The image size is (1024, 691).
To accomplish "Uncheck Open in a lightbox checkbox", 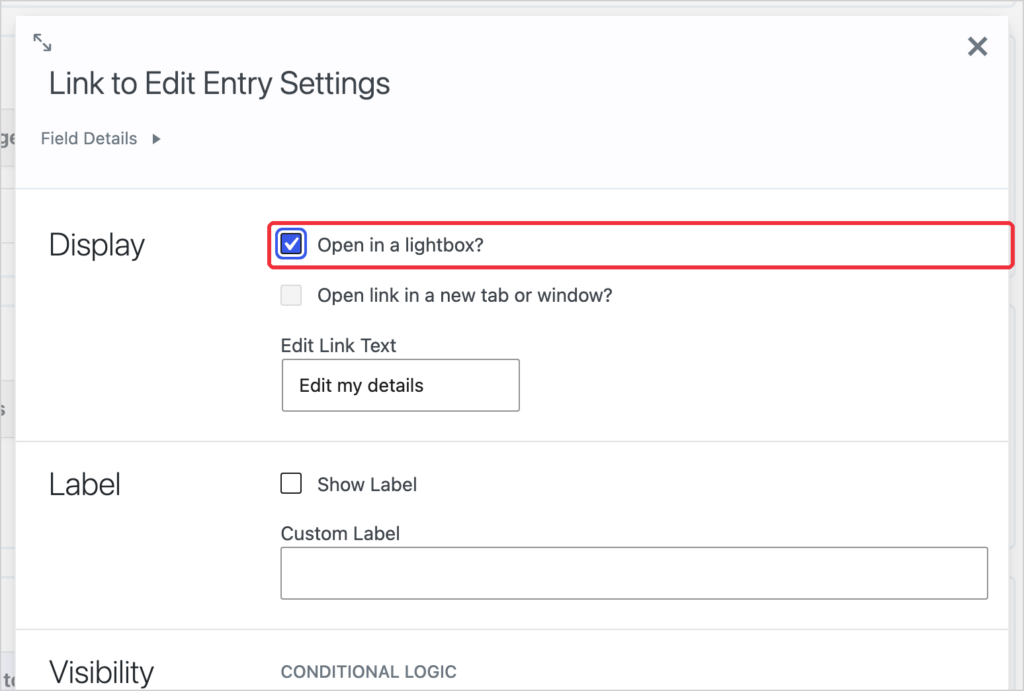I will point(291,244).
